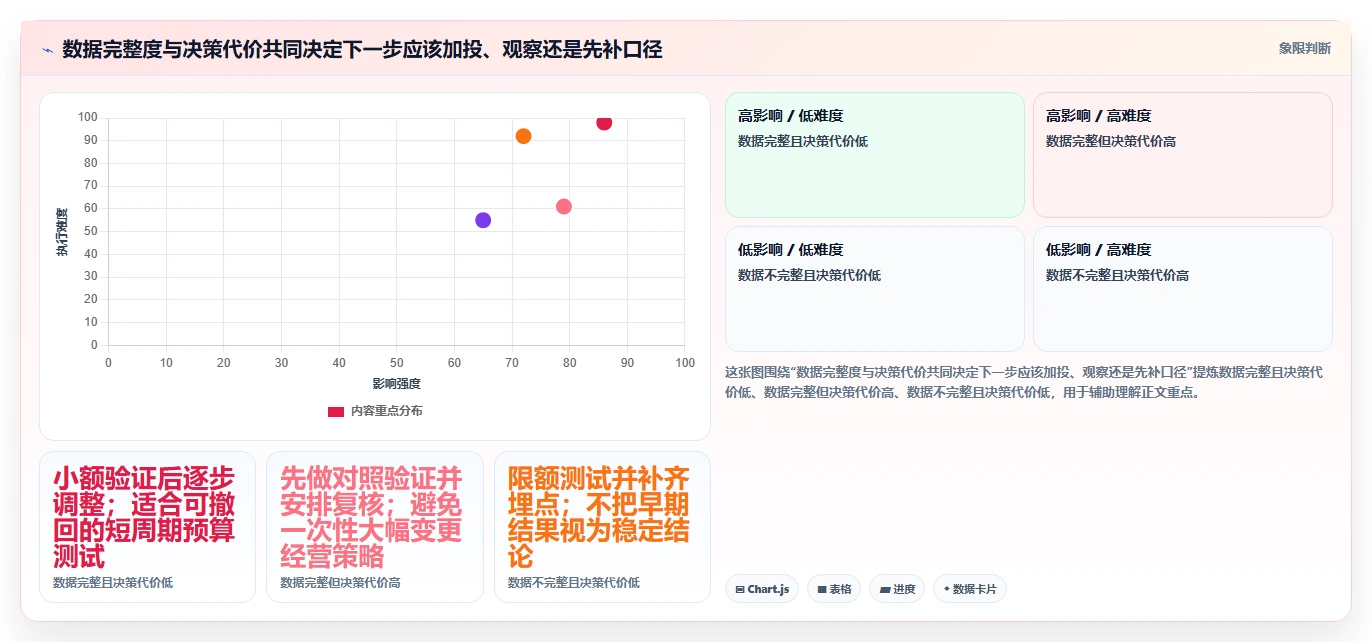Viewport: 1372px width, 642px height.
Task: Open the 高影响 / 低难度 quadrant card
Action: (x=875, y=155)
